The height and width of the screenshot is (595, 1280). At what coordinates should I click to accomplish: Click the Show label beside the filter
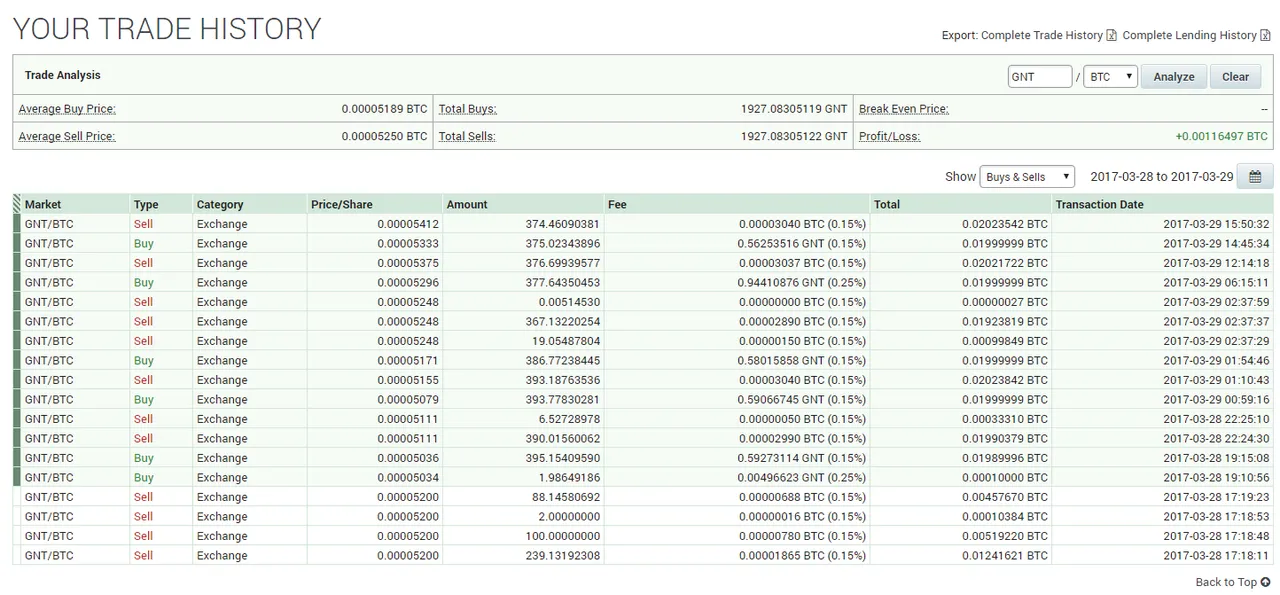pyautogui.click(x=960, y=177)
